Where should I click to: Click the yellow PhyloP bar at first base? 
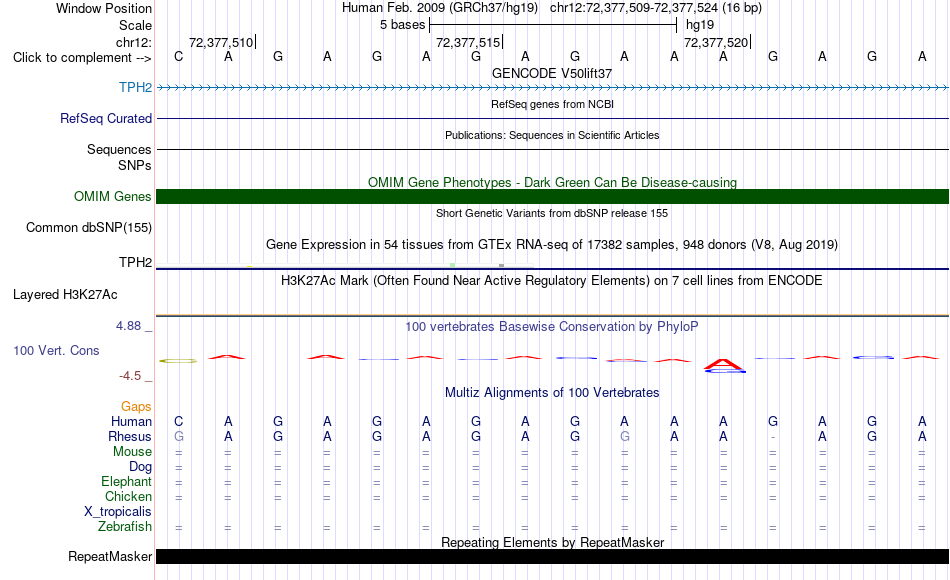[178, 361]
